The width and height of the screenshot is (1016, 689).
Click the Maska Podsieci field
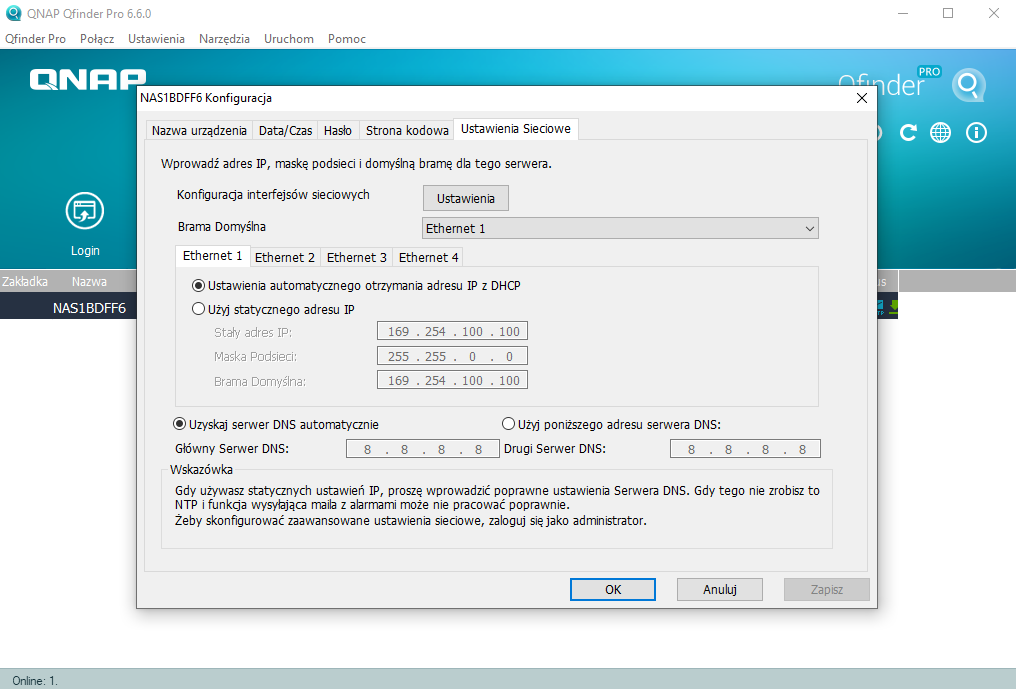coord(452,356)
